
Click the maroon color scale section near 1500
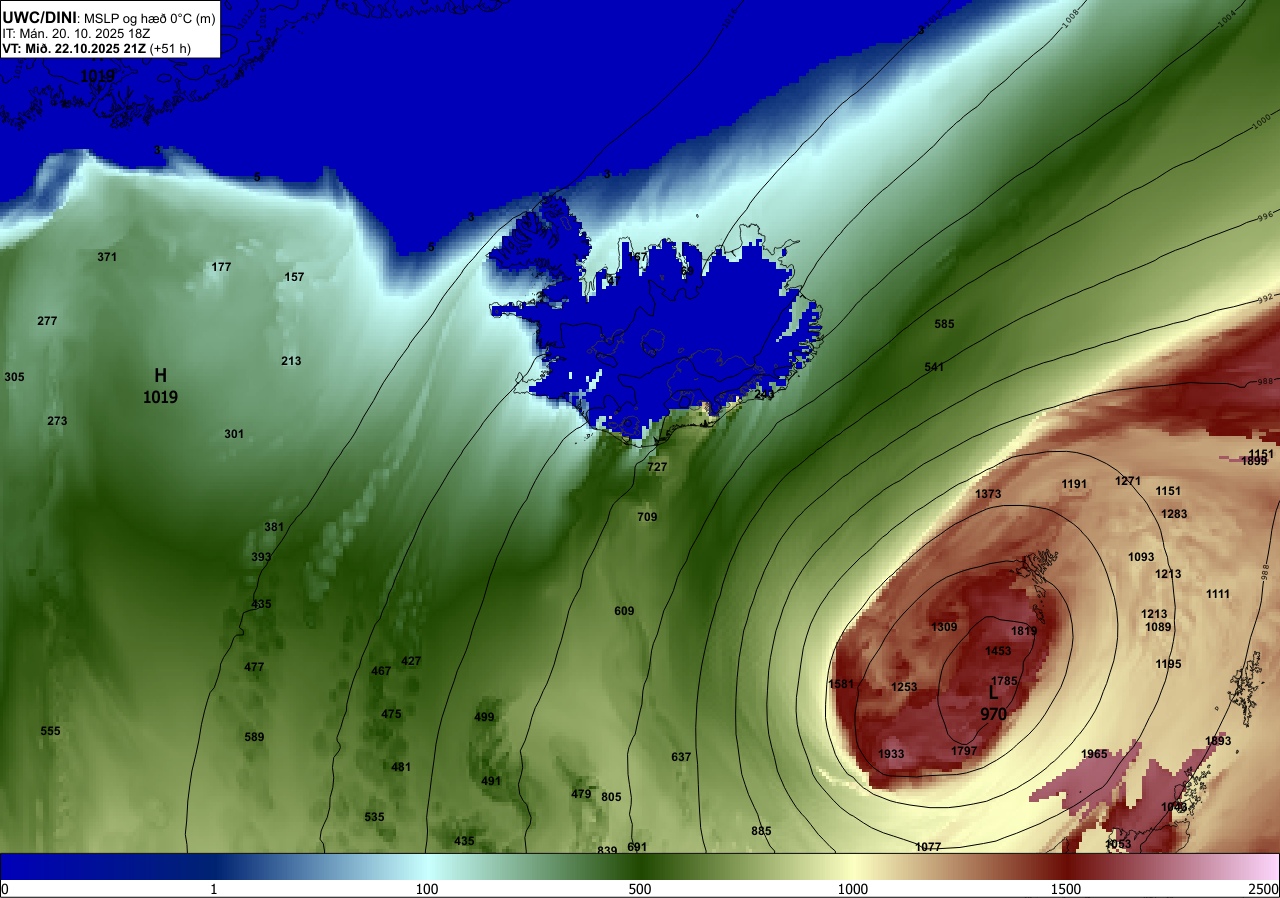click(x=1066, y=866)
